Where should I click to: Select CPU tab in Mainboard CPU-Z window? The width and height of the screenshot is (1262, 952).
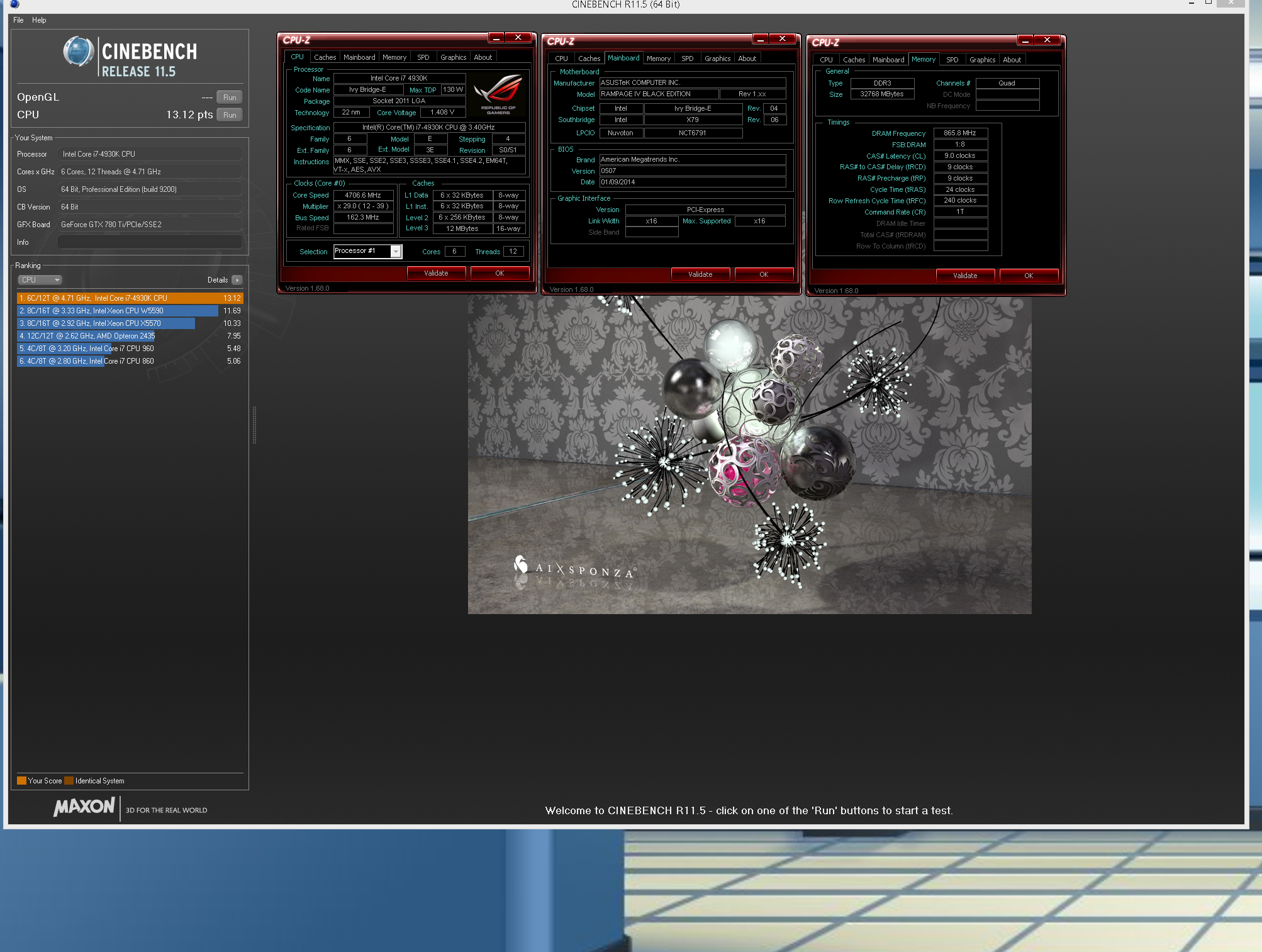(561, 59)
